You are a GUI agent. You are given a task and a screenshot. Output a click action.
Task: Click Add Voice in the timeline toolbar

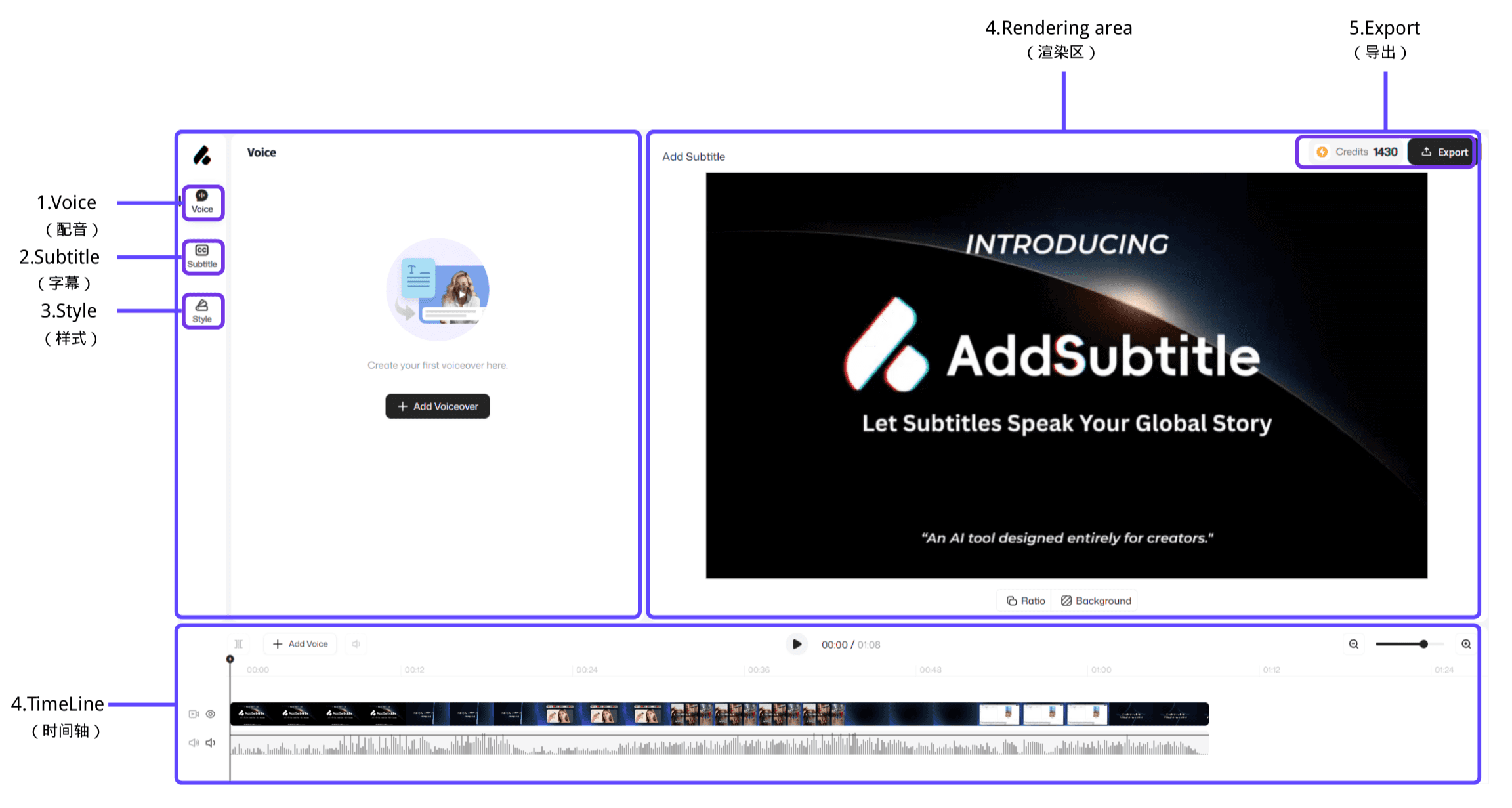[300, 644]
